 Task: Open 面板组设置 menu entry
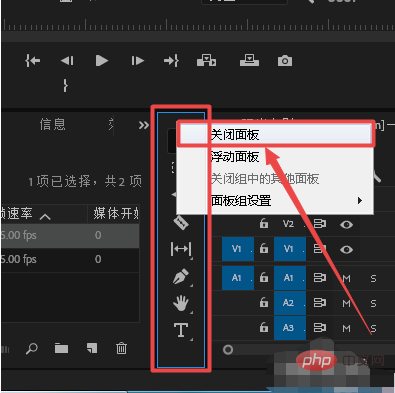point(275,201)
